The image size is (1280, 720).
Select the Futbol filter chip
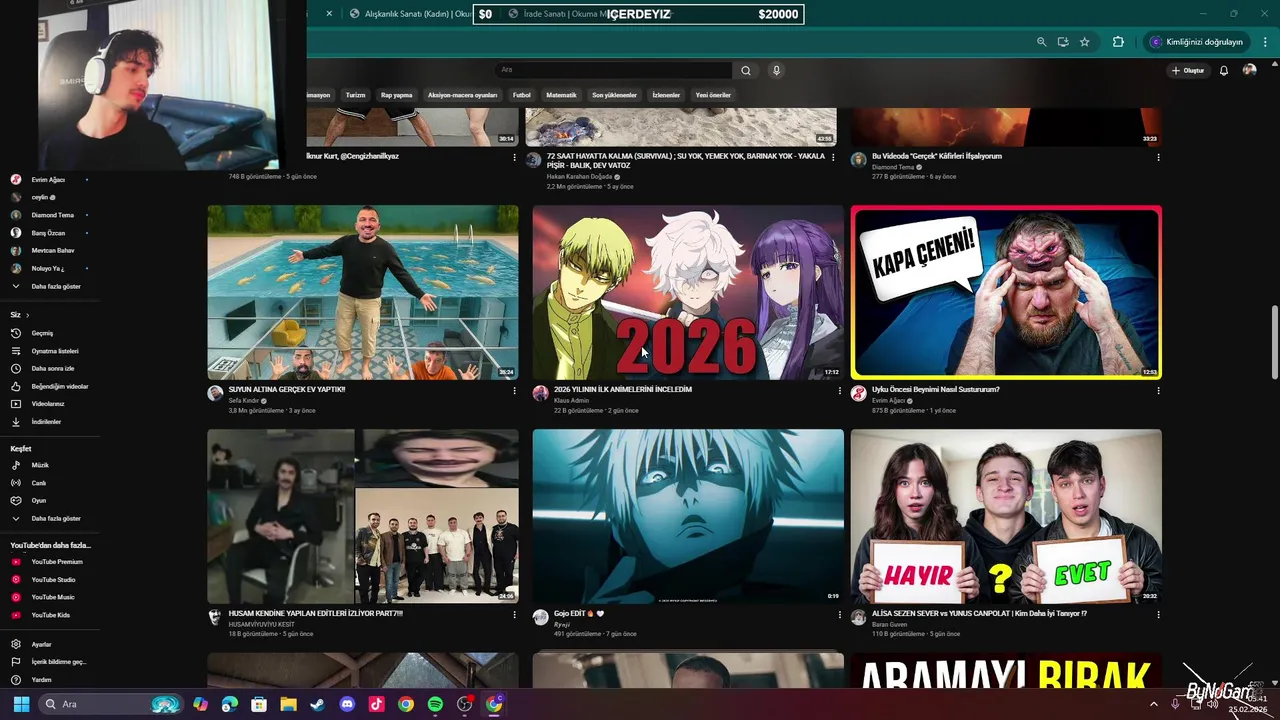(522, 95)
